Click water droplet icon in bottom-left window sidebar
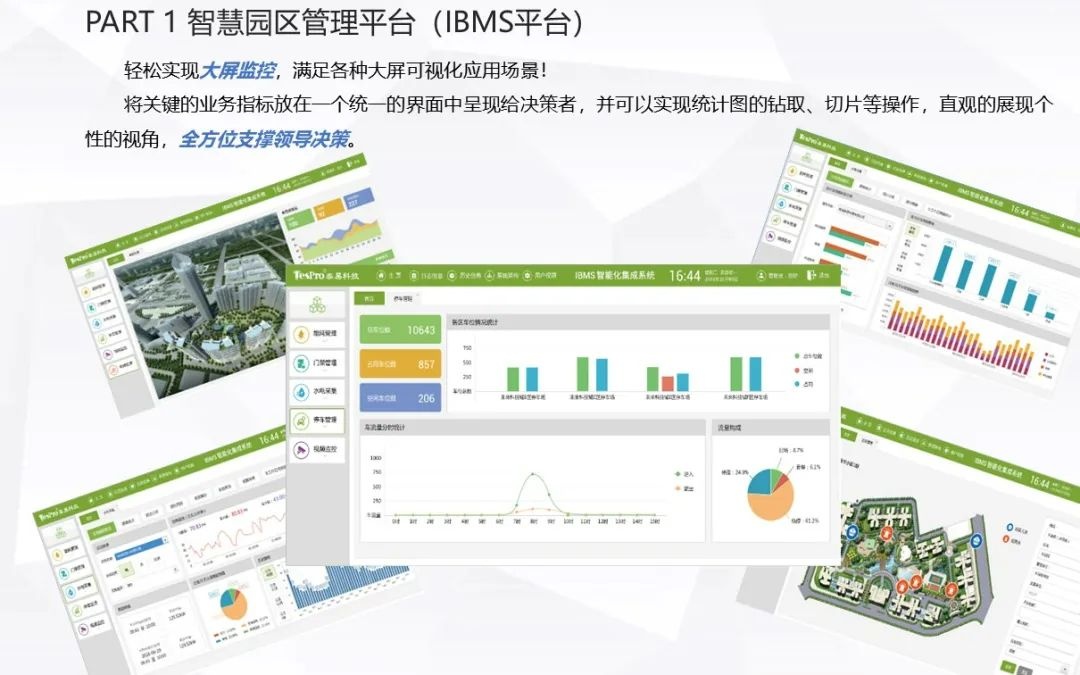 [x=71, y=592]
